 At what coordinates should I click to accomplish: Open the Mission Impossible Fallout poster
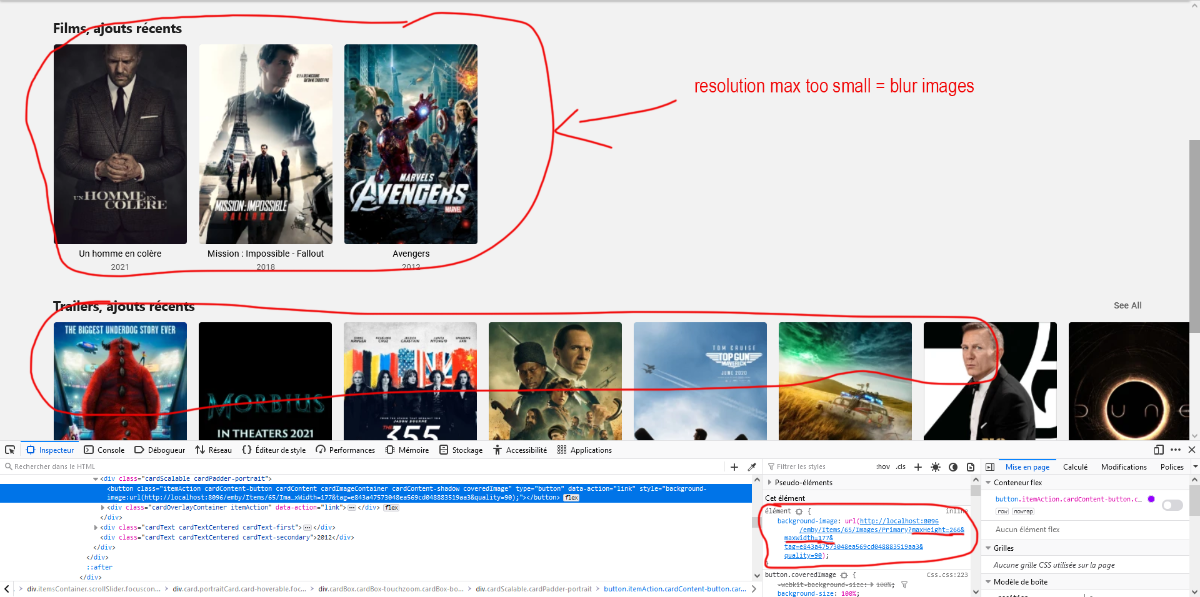pyautogui.click(x=265, y=144)
